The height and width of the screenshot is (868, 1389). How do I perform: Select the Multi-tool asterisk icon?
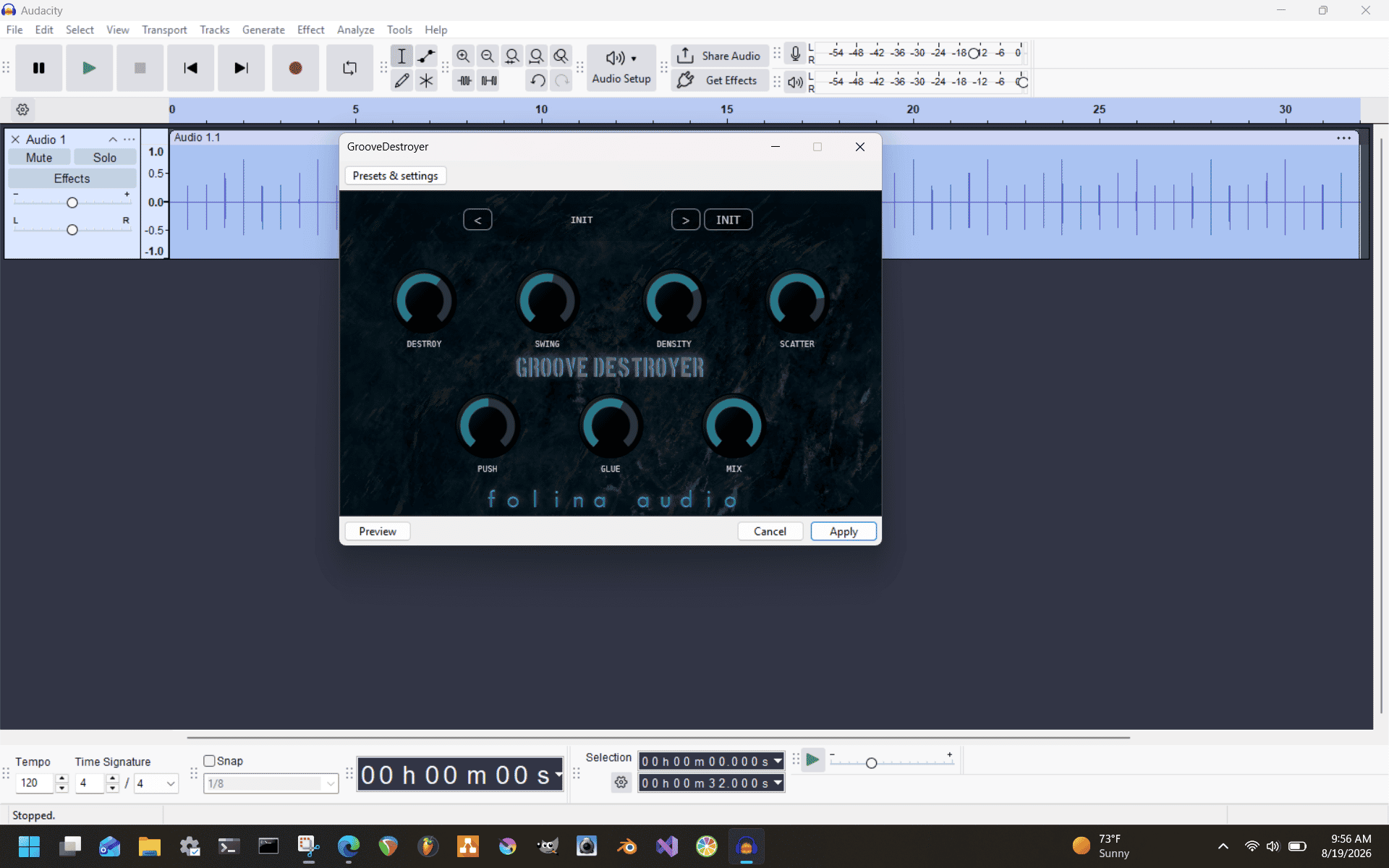[x=426, y=80]
